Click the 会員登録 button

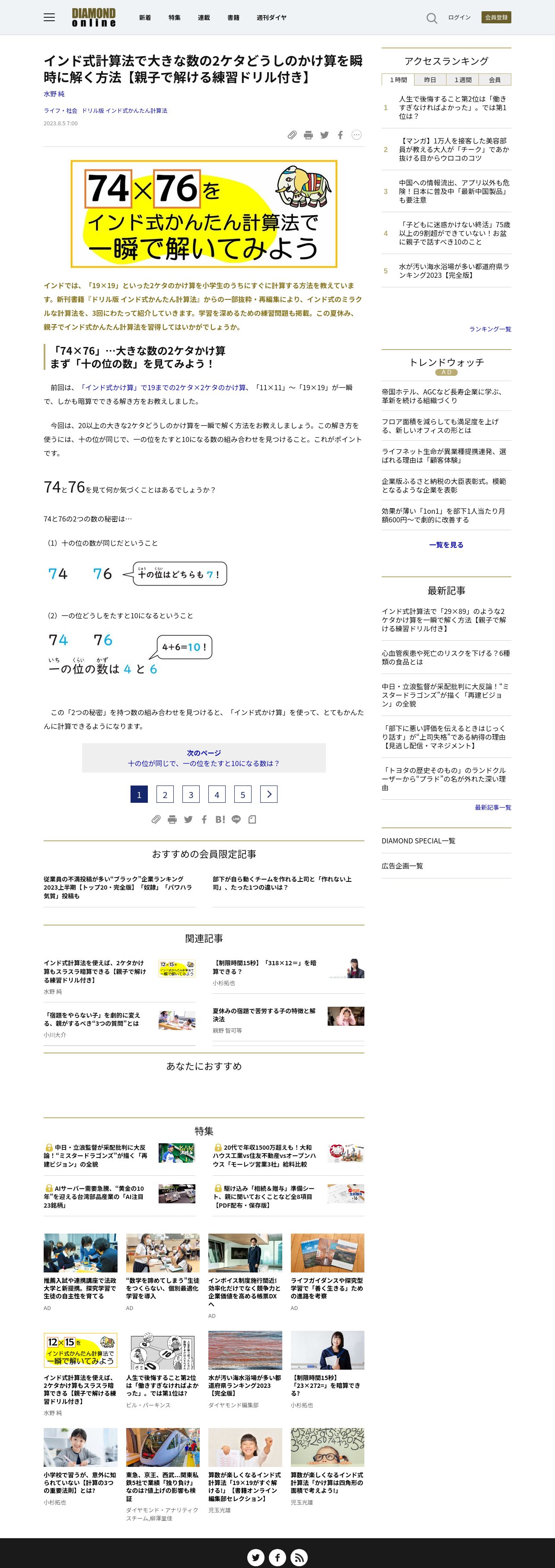(x=496, y=18)
